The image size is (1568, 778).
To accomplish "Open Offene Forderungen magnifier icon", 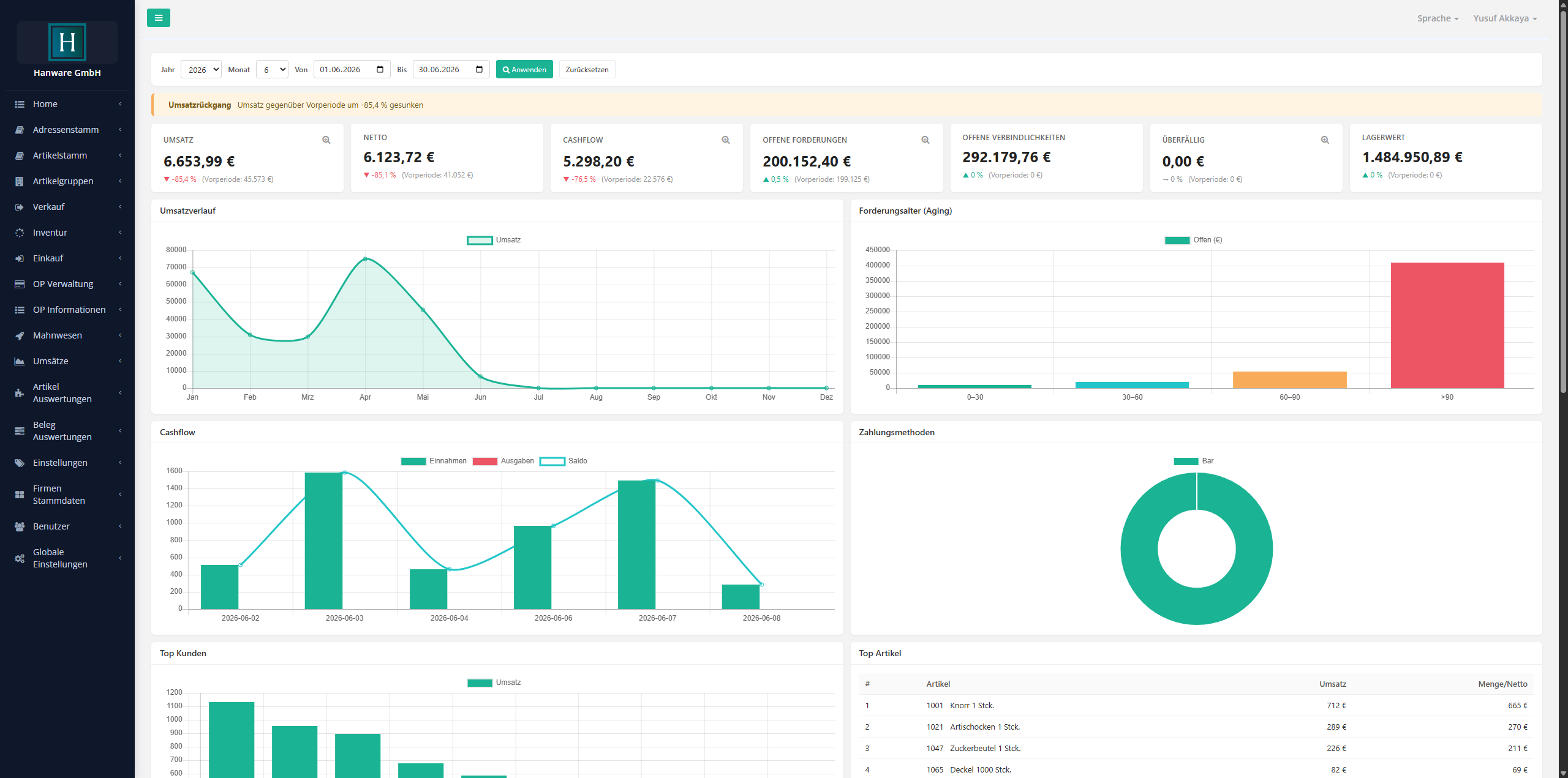I will click(925, 140).
